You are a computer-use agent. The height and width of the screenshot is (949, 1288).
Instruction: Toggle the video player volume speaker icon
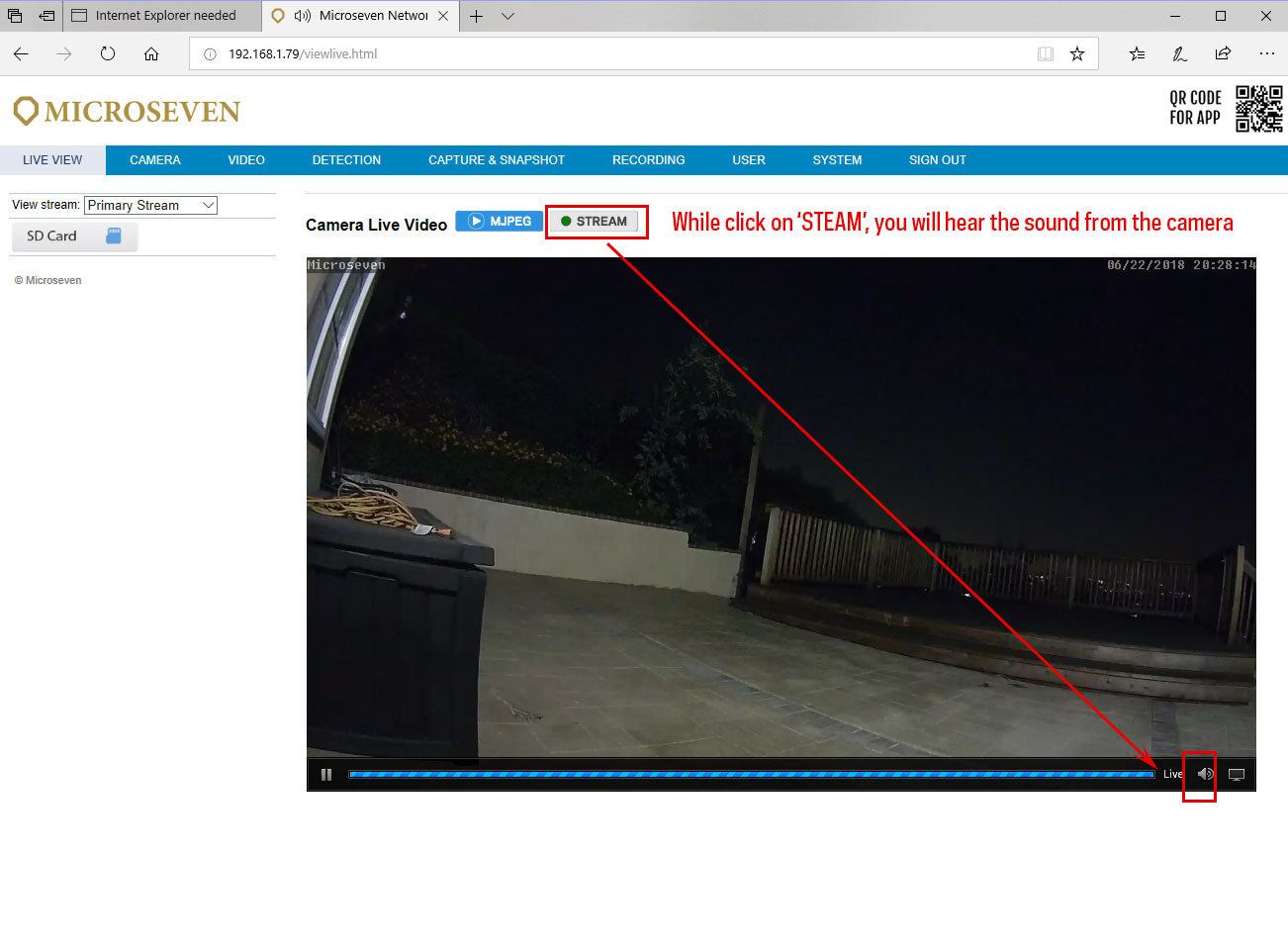1205,774
